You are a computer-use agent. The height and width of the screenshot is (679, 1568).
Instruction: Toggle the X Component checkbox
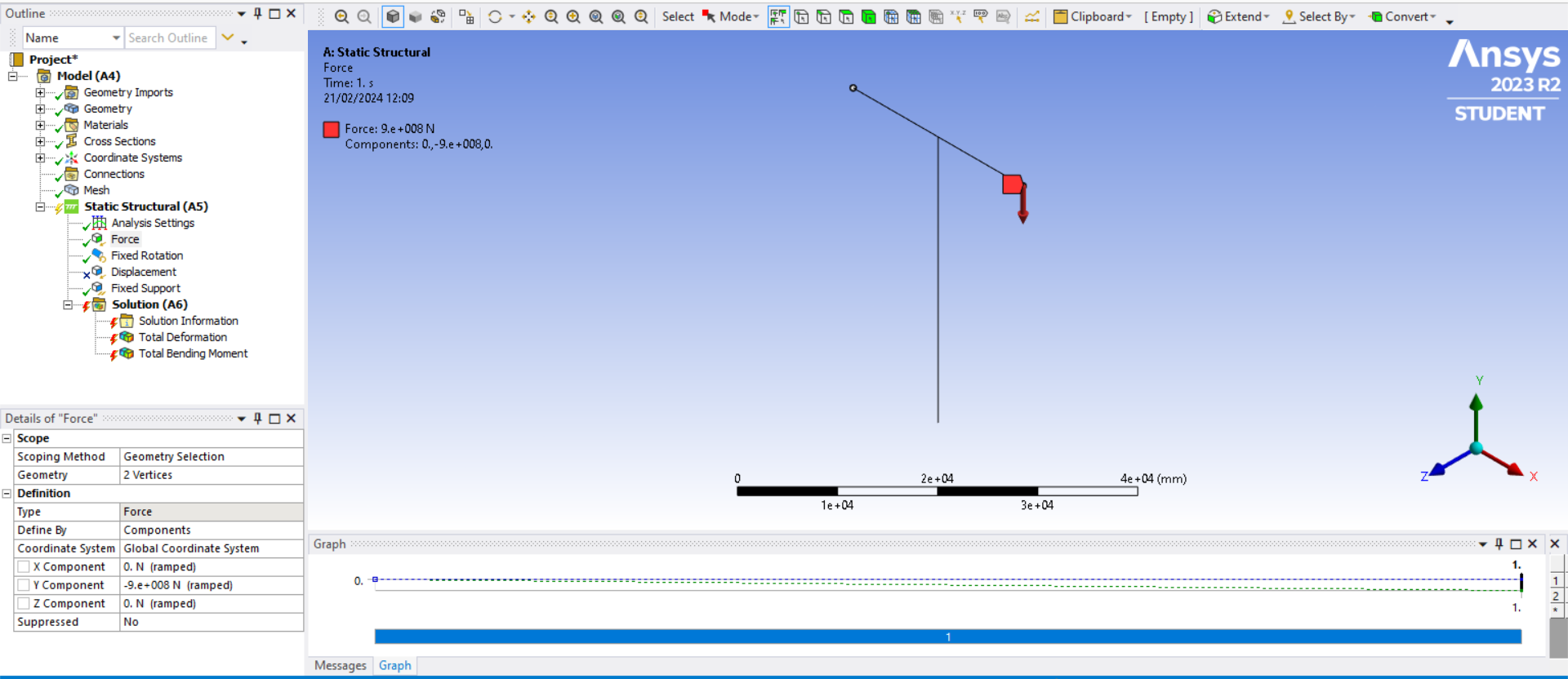[x=24, y=567]
